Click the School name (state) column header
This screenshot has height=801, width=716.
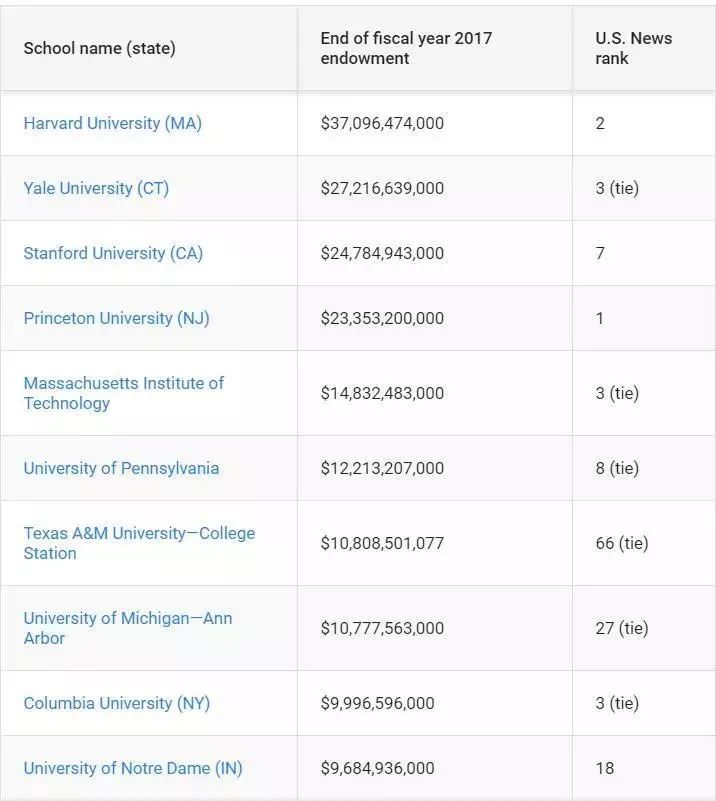99,49
